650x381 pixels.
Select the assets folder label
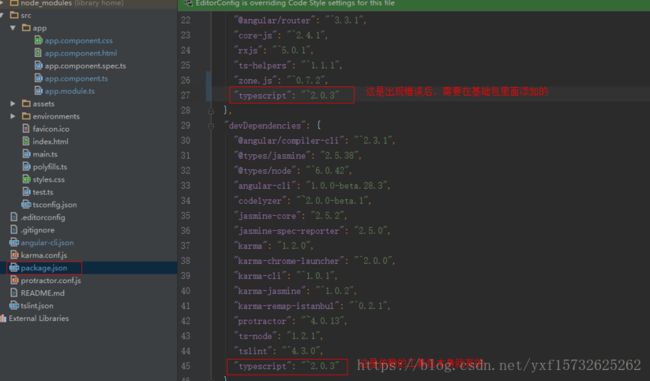(43, 104)
